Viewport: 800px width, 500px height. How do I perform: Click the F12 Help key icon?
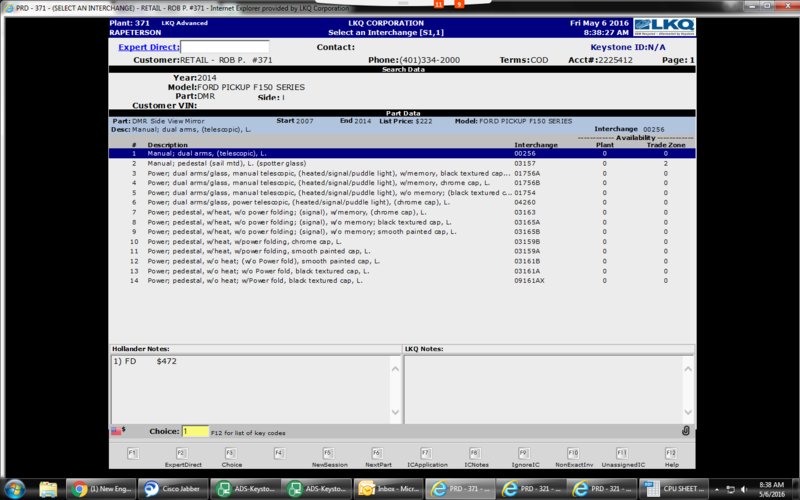coord(671,453)
